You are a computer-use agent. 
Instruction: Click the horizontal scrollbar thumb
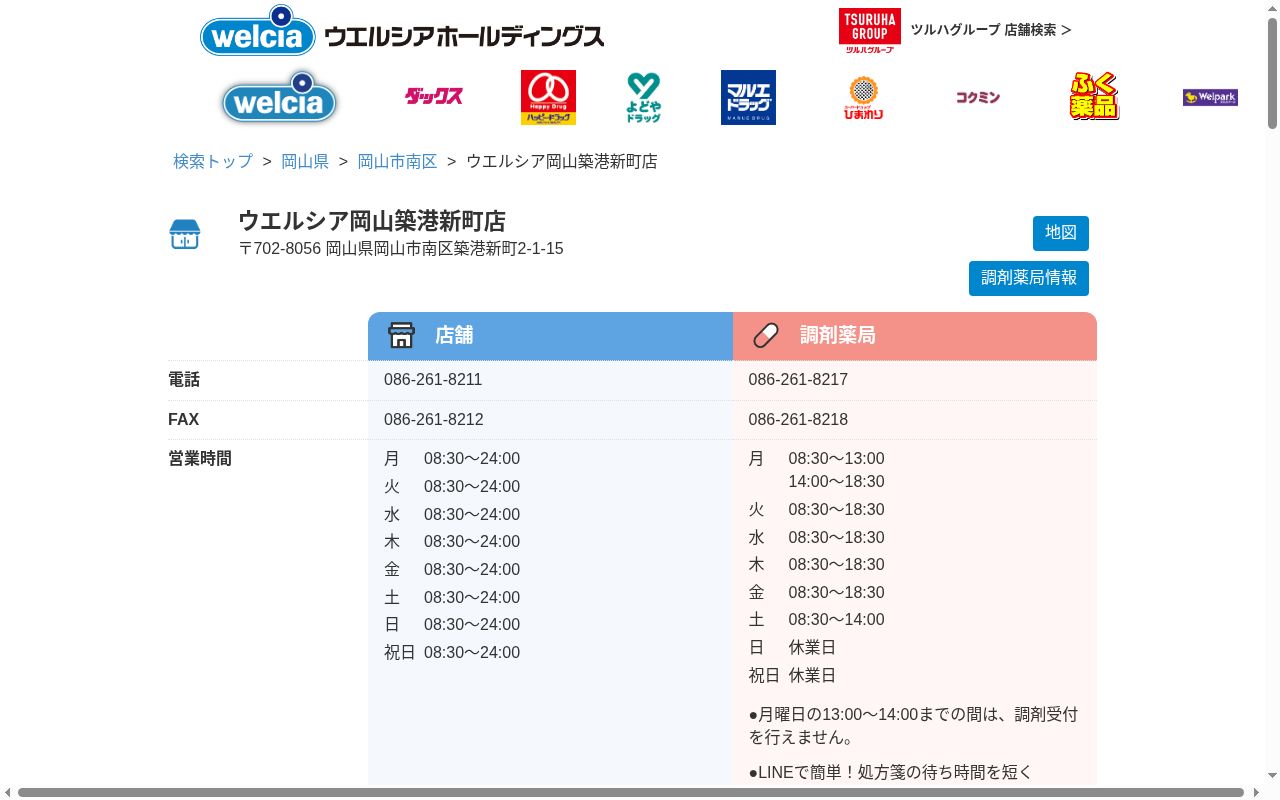pyautogui.click(x=631, y=793)
